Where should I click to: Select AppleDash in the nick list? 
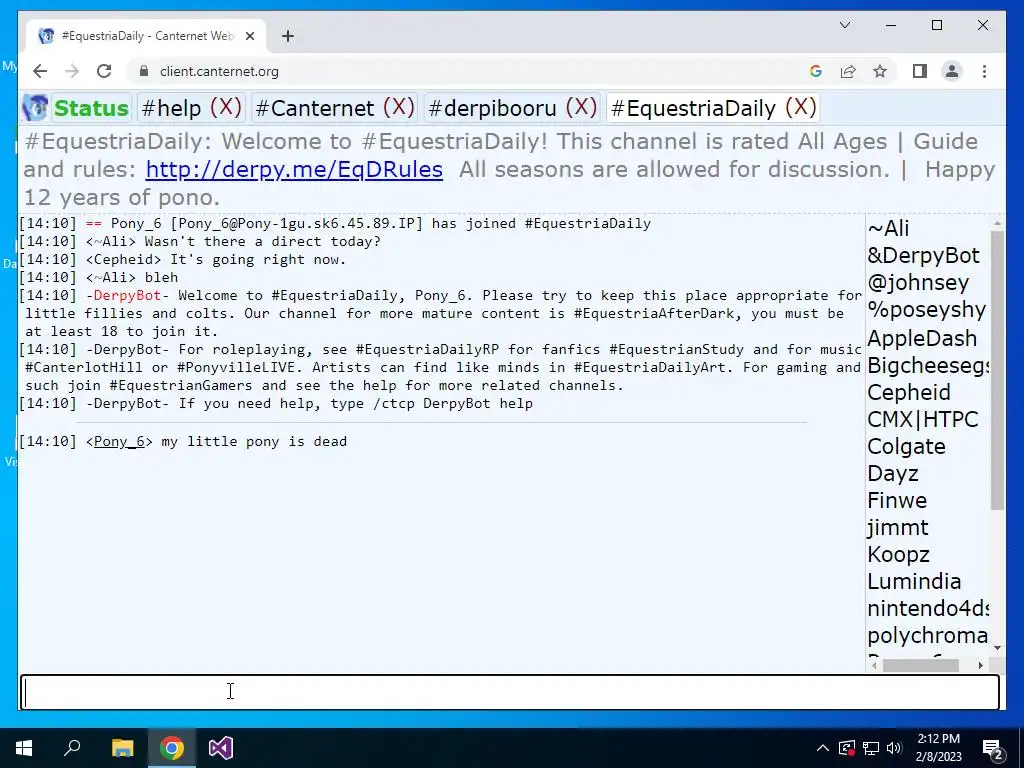[922, 338]
